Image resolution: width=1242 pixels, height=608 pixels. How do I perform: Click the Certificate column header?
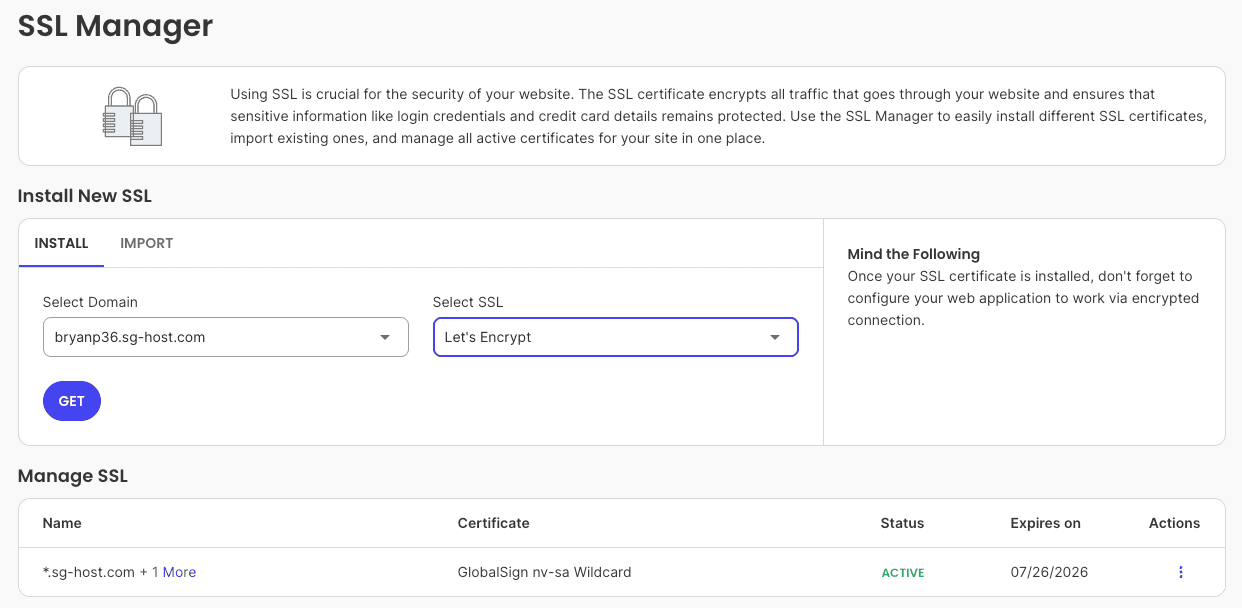pyautogui.click(x=493, y=523)
